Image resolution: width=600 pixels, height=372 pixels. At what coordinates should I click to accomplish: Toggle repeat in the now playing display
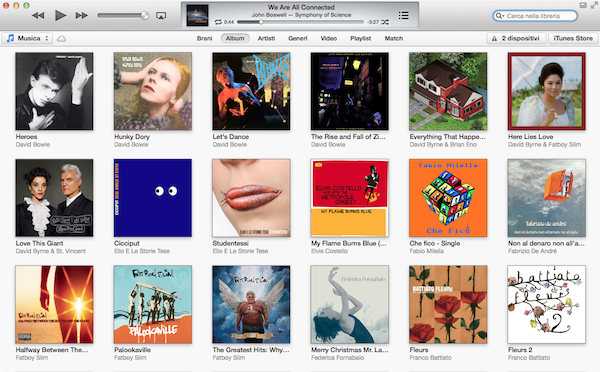[x=218, y=22]
